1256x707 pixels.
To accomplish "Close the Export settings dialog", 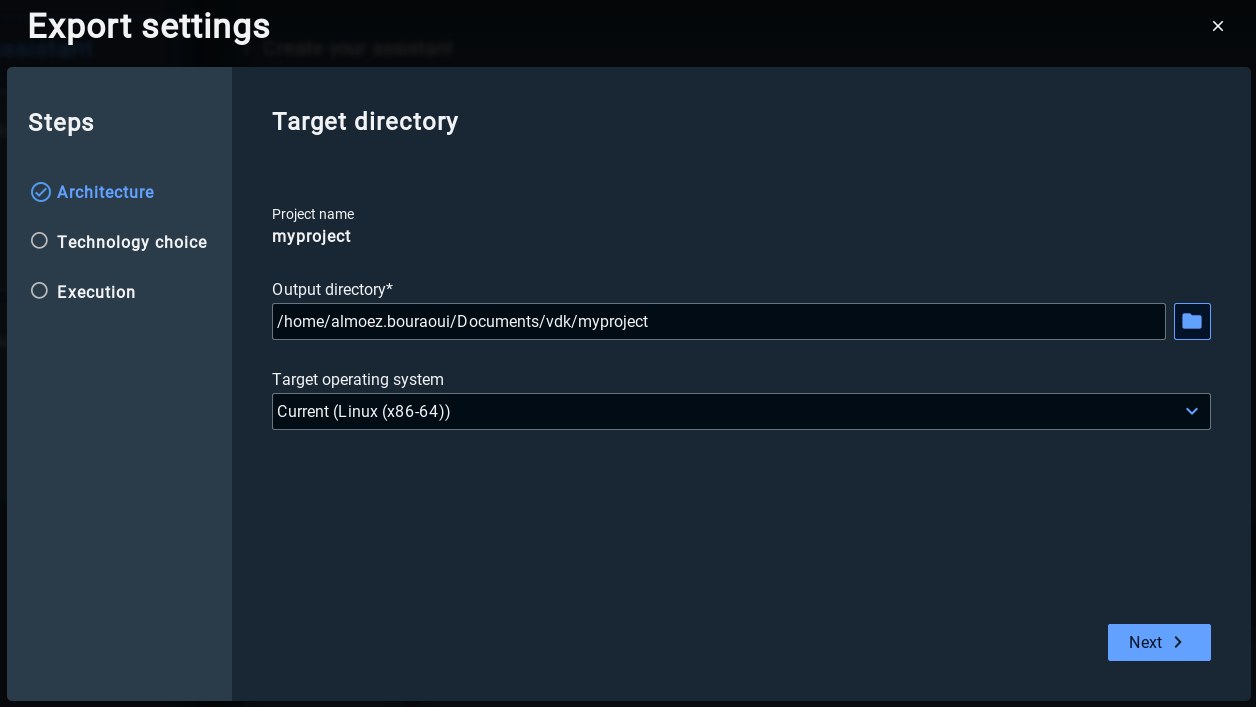I will [1218, 26].
